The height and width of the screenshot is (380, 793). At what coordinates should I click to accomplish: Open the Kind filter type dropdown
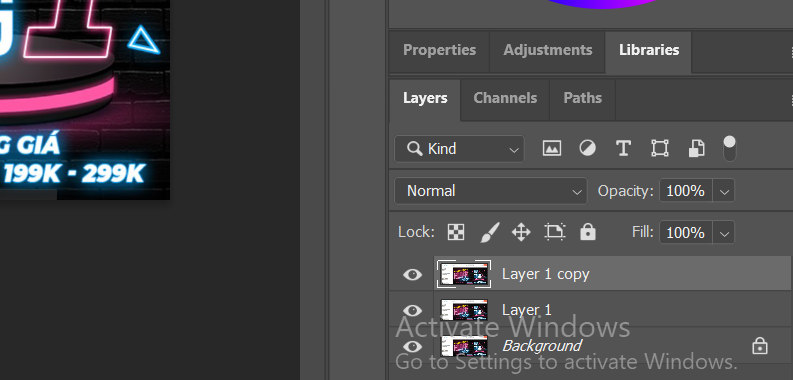coord(459,149)
